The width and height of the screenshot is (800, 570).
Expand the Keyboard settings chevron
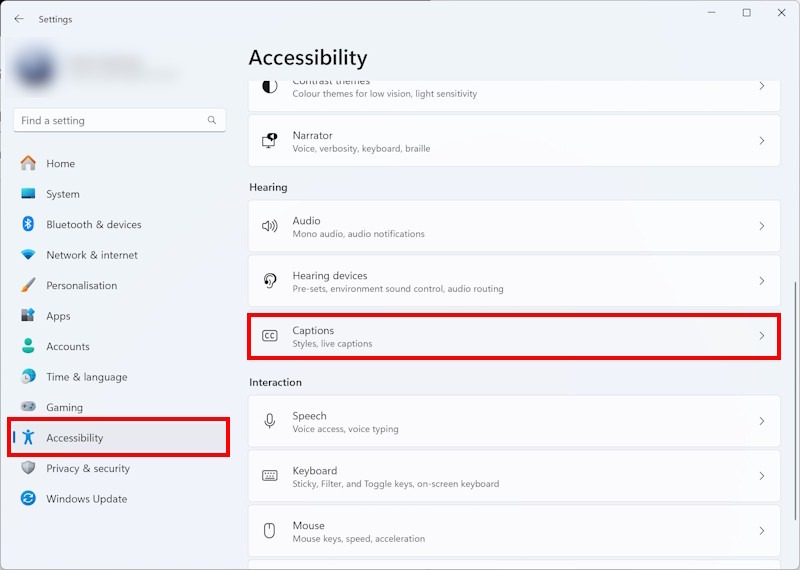(761, 476)
